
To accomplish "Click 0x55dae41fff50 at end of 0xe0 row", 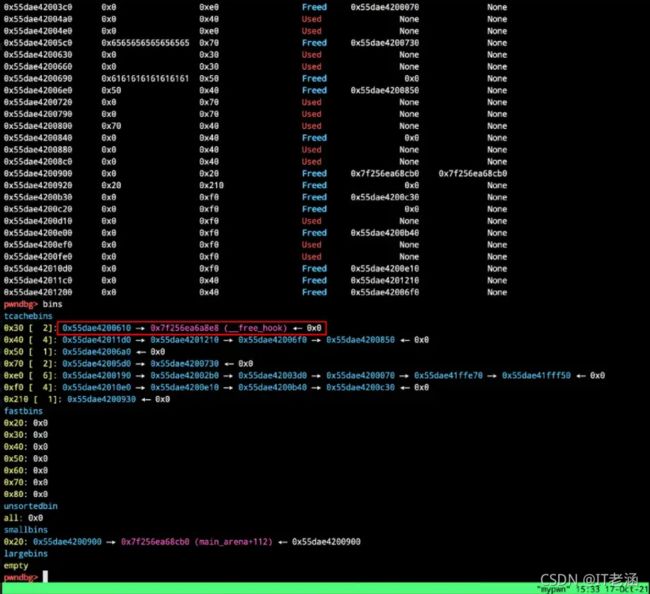I will 536,376.
